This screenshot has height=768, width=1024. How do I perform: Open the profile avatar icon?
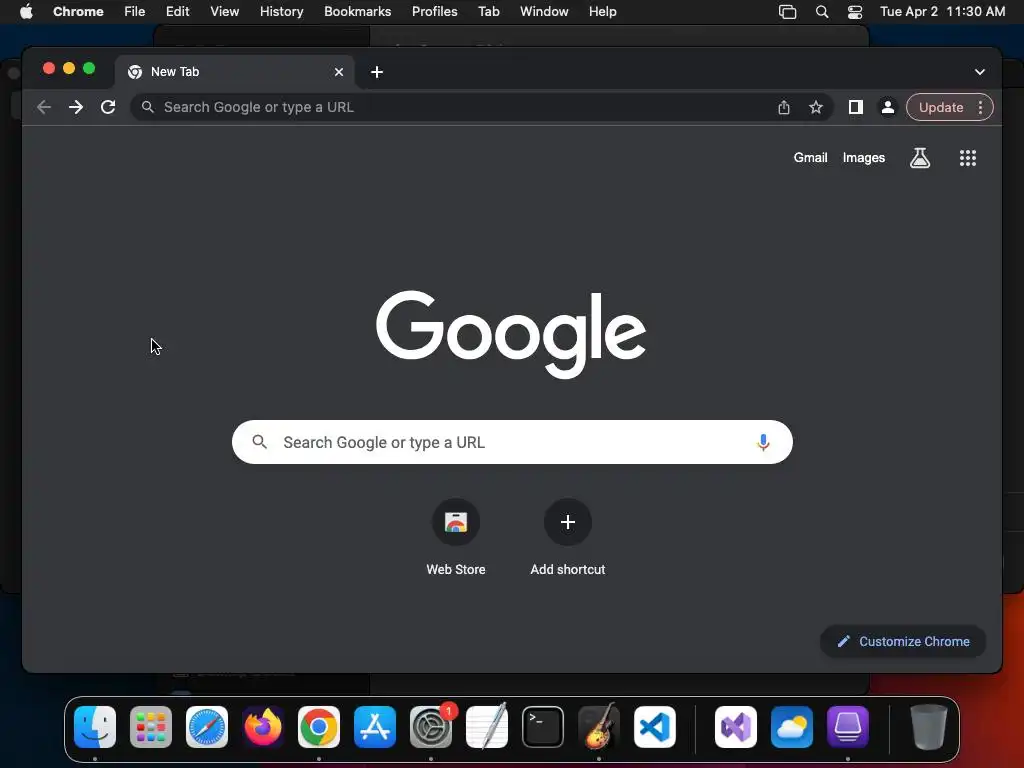pos(888,107)
